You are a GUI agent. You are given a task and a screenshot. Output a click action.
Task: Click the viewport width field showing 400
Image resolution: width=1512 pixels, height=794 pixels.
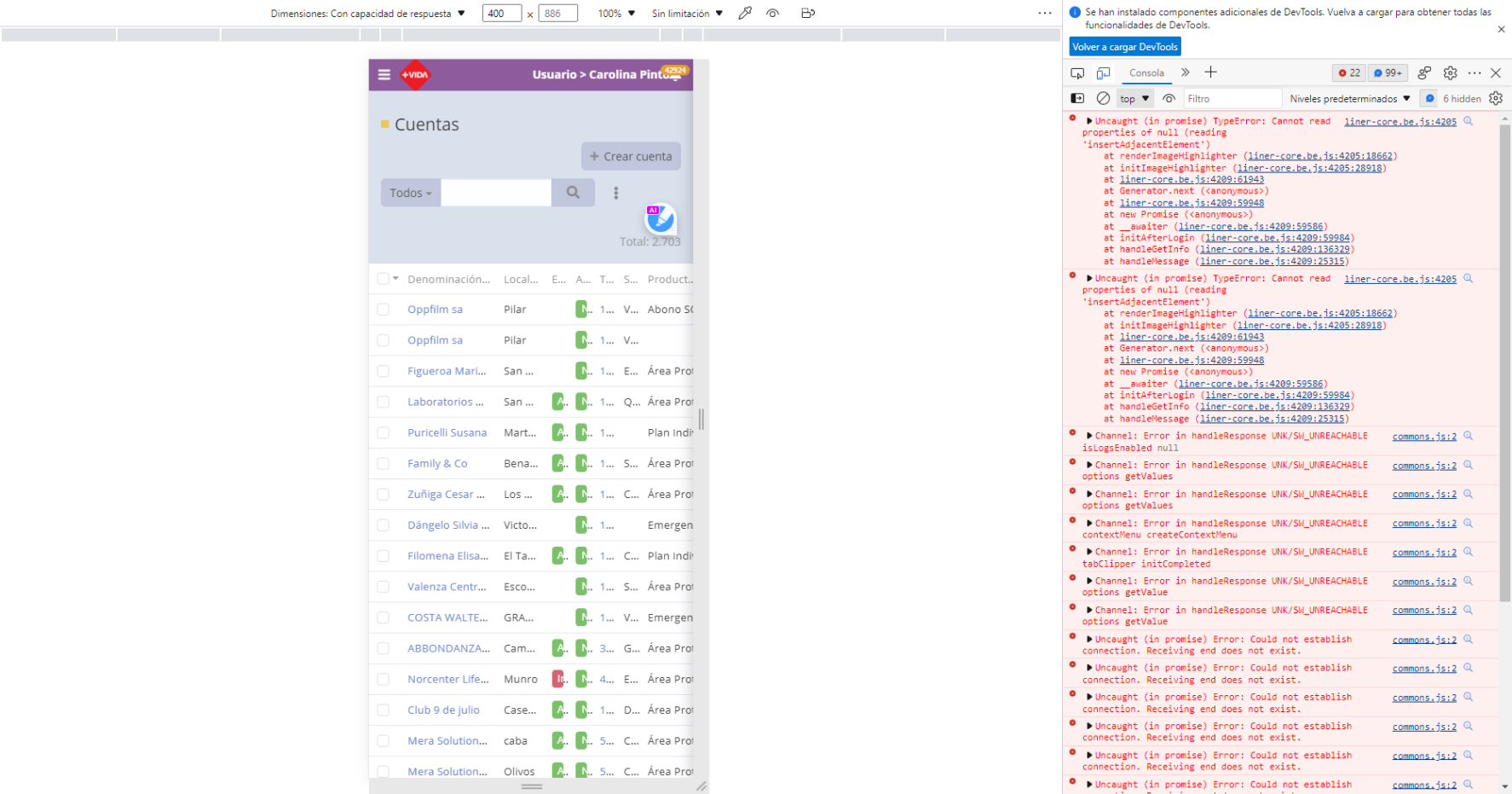click(x=502, y=13)
